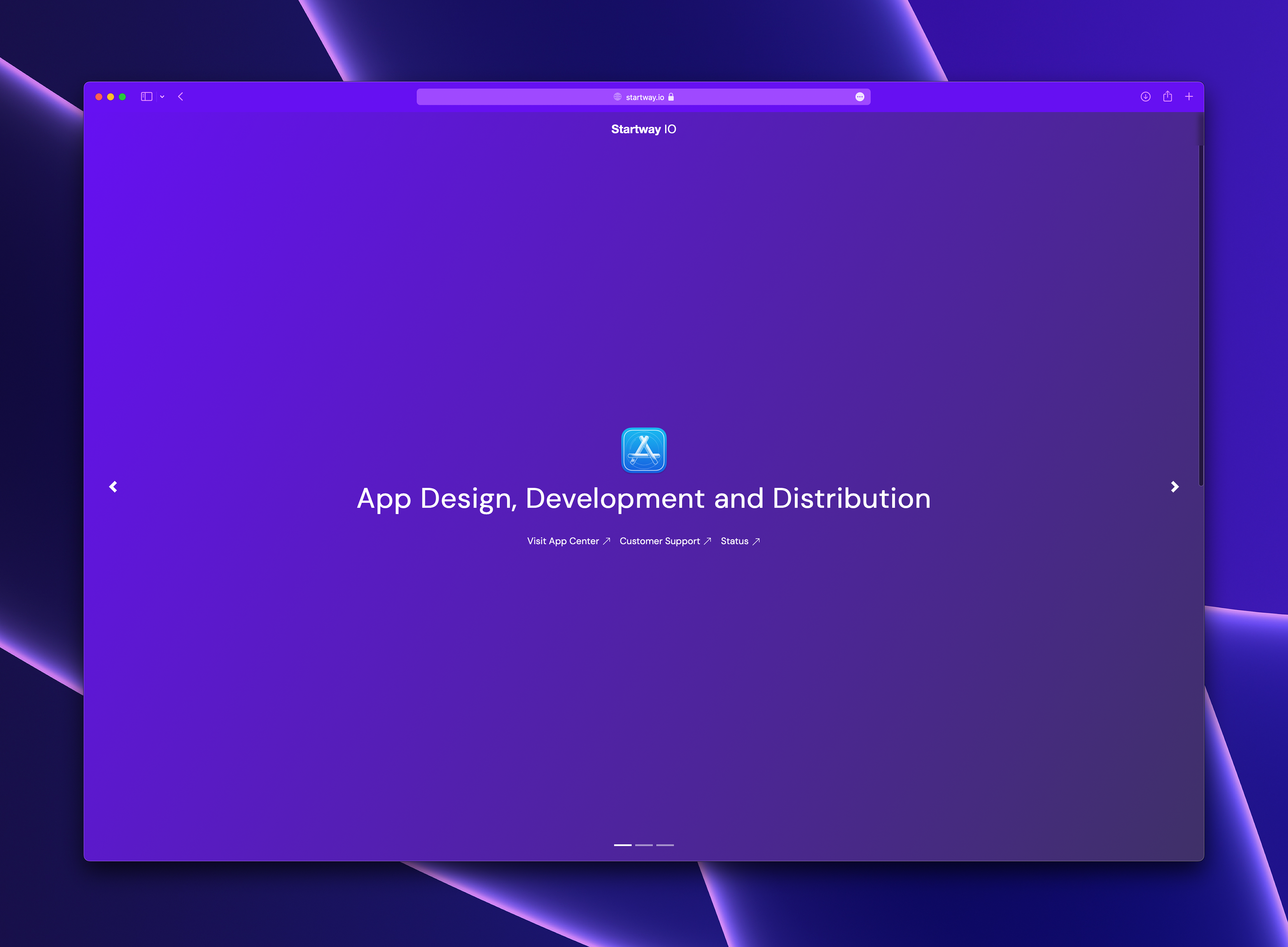Image resolution: width=1288 pixels, height=947 pixels.
Task: Select the third carousel indicator
Action: click(x=664, y=845)
